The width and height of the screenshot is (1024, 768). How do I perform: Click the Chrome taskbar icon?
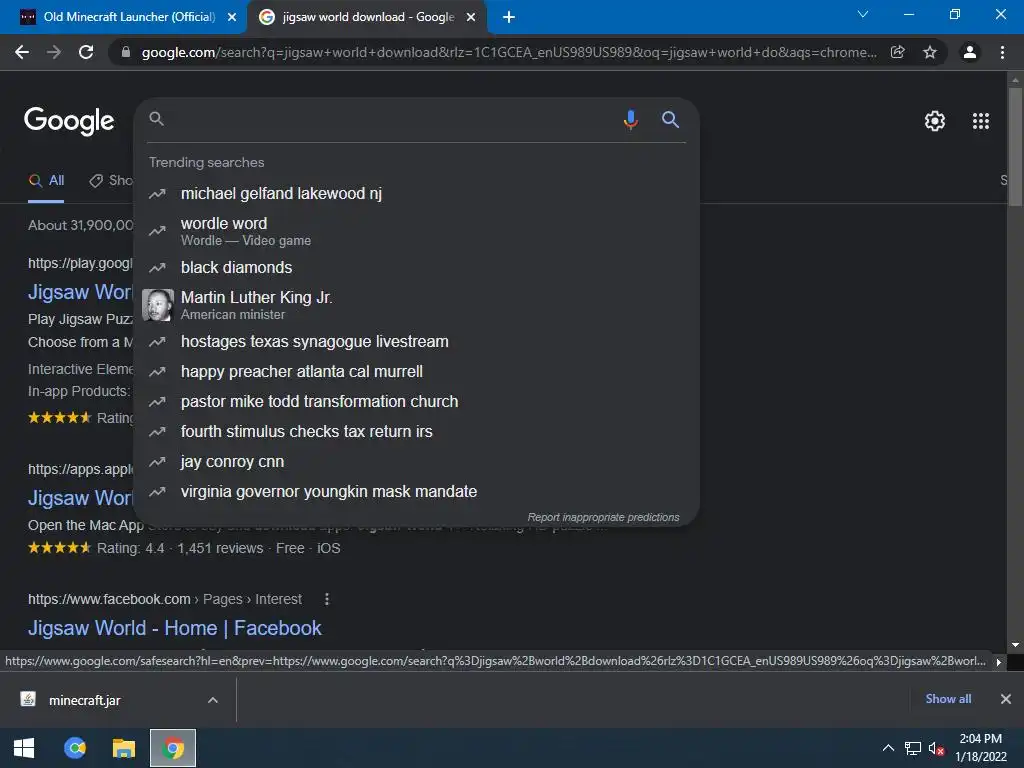pyautogui.click(x=173, y=748)
